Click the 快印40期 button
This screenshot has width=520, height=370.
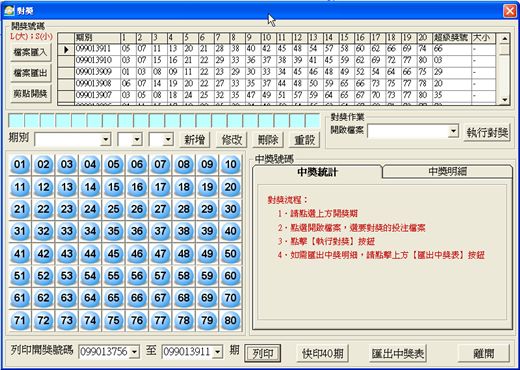tap(323, 353)
